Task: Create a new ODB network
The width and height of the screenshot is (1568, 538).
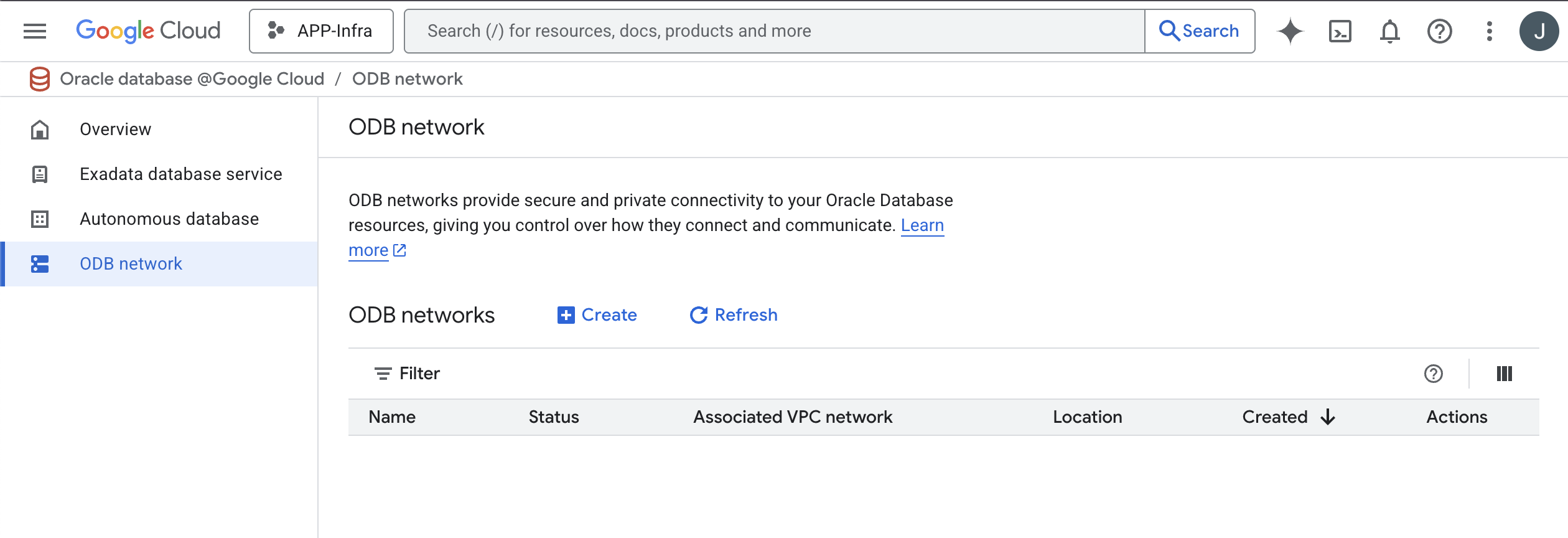Action: [x=597, y=315]
